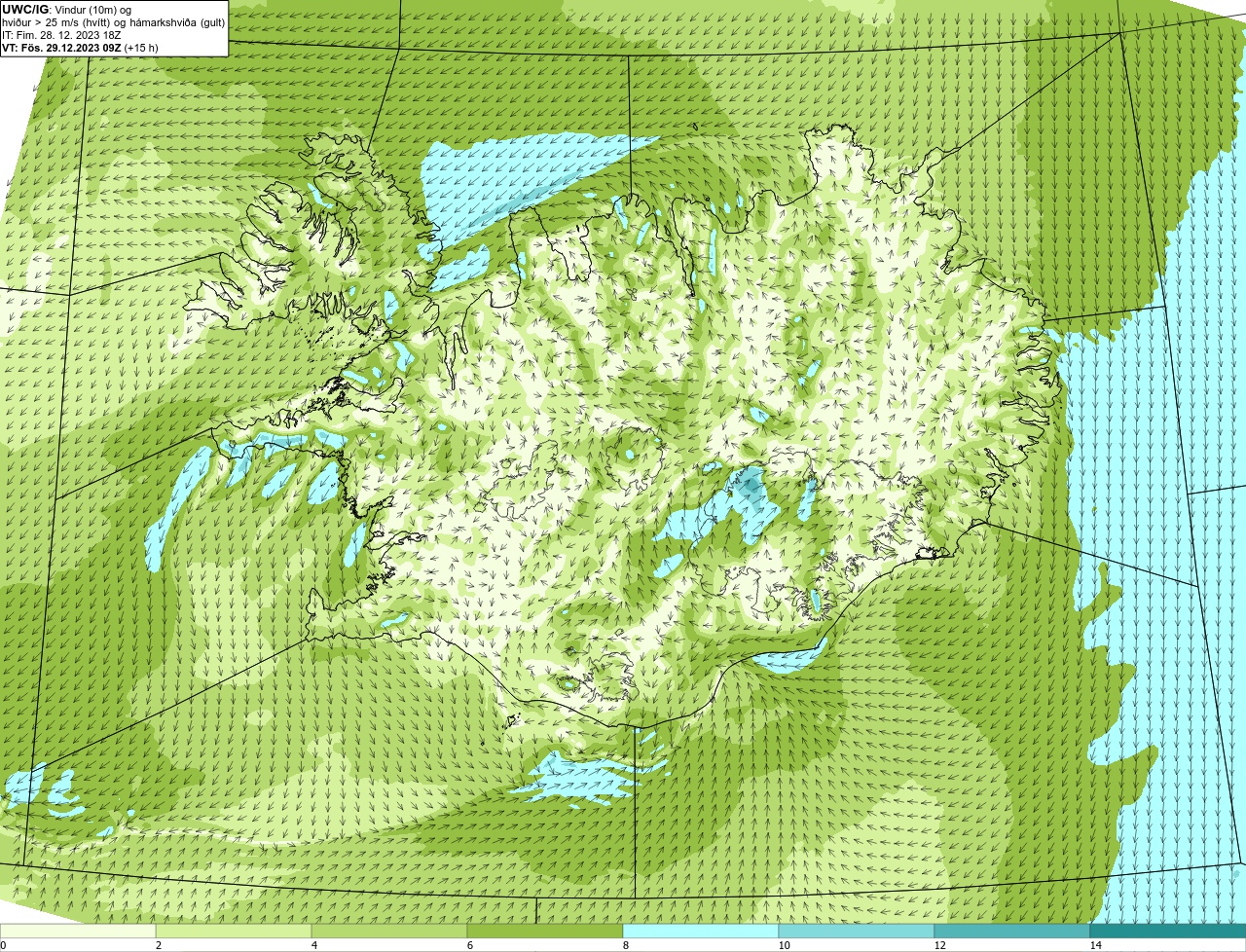
Task: Click the 2–4 m/s light green legend swatch
Action: click(x=234, y=931)
